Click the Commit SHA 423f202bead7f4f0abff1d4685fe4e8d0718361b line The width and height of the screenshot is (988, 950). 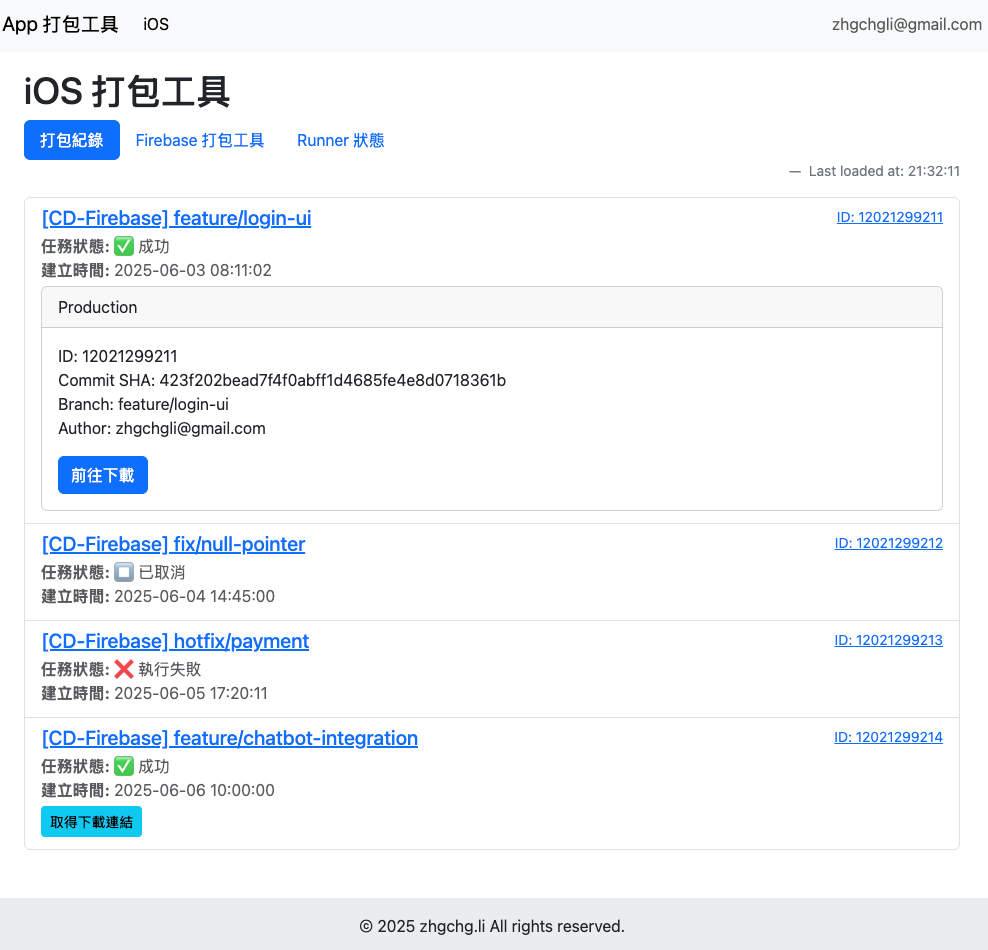coord(282,381)
